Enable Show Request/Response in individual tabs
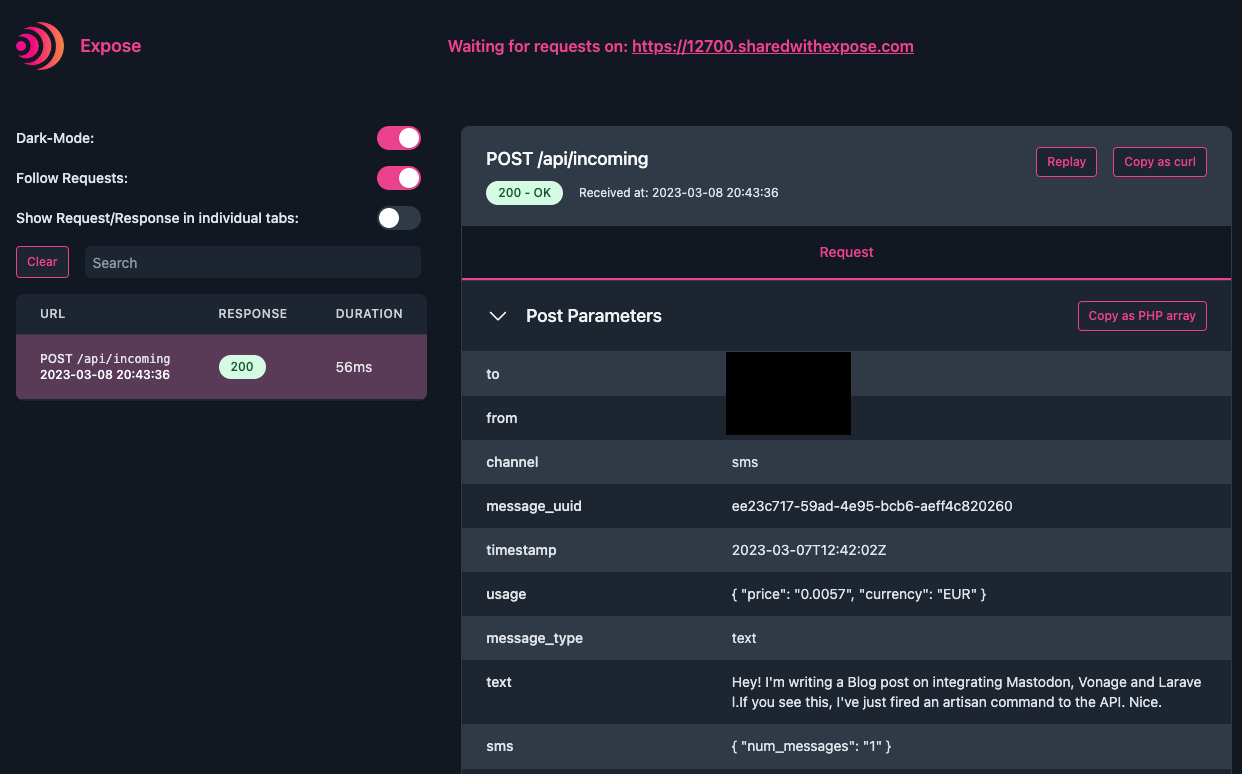 399,218
